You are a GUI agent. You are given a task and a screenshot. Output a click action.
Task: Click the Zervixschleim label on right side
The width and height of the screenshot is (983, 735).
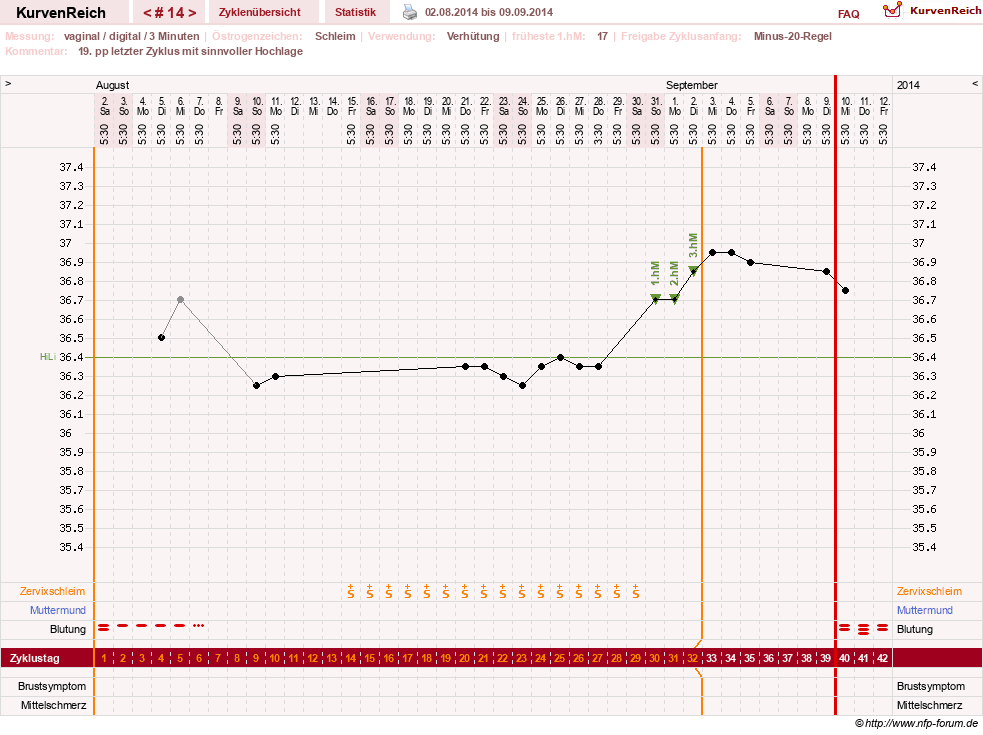(929, 591)
